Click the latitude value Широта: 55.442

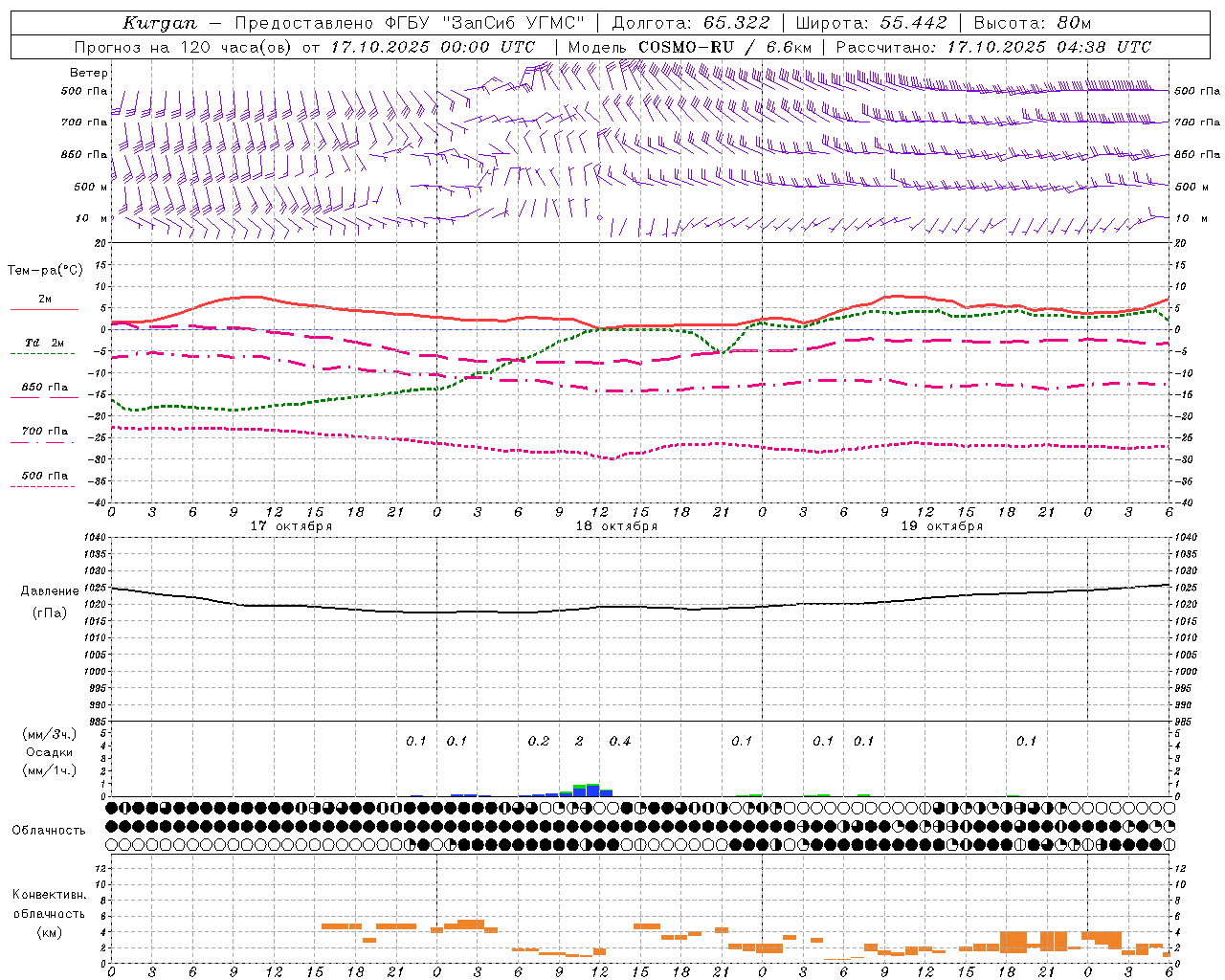tap(871, 23)
